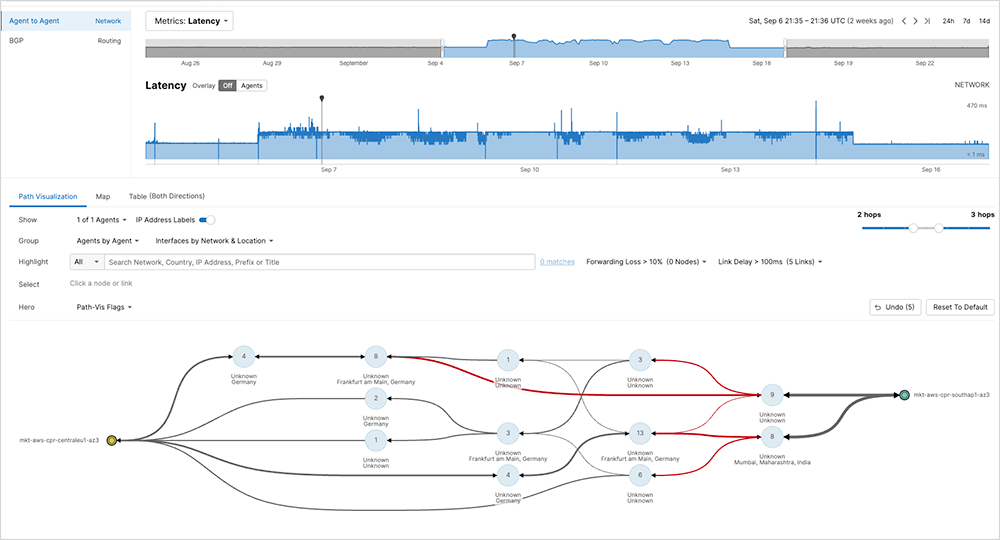Go to the previous time interval arrow
1000x540 pixels.
pyautogui.click(x=904, y=21)
